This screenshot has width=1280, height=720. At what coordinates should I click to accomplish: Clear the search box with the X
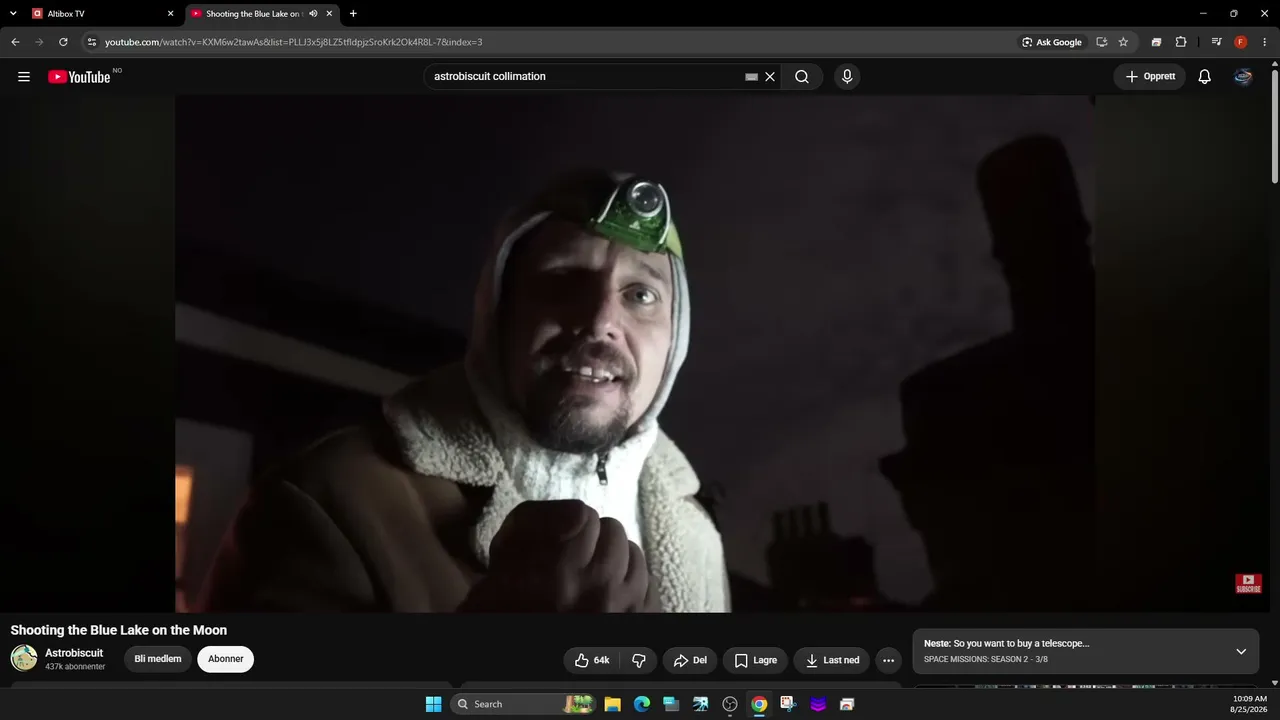point(770,77)
